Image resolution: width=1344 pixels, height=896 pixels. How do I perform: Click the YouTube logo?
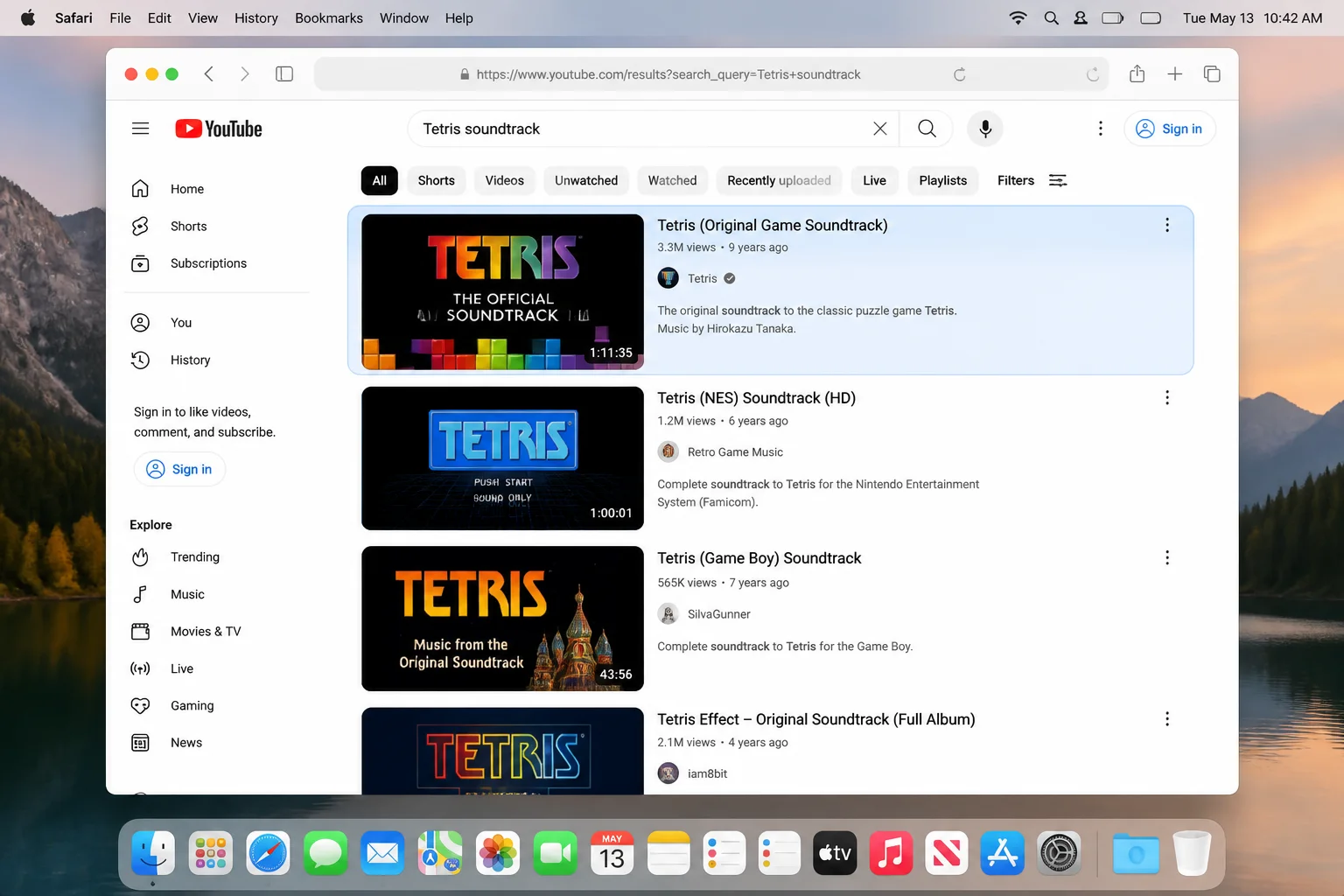coord(219,129)
